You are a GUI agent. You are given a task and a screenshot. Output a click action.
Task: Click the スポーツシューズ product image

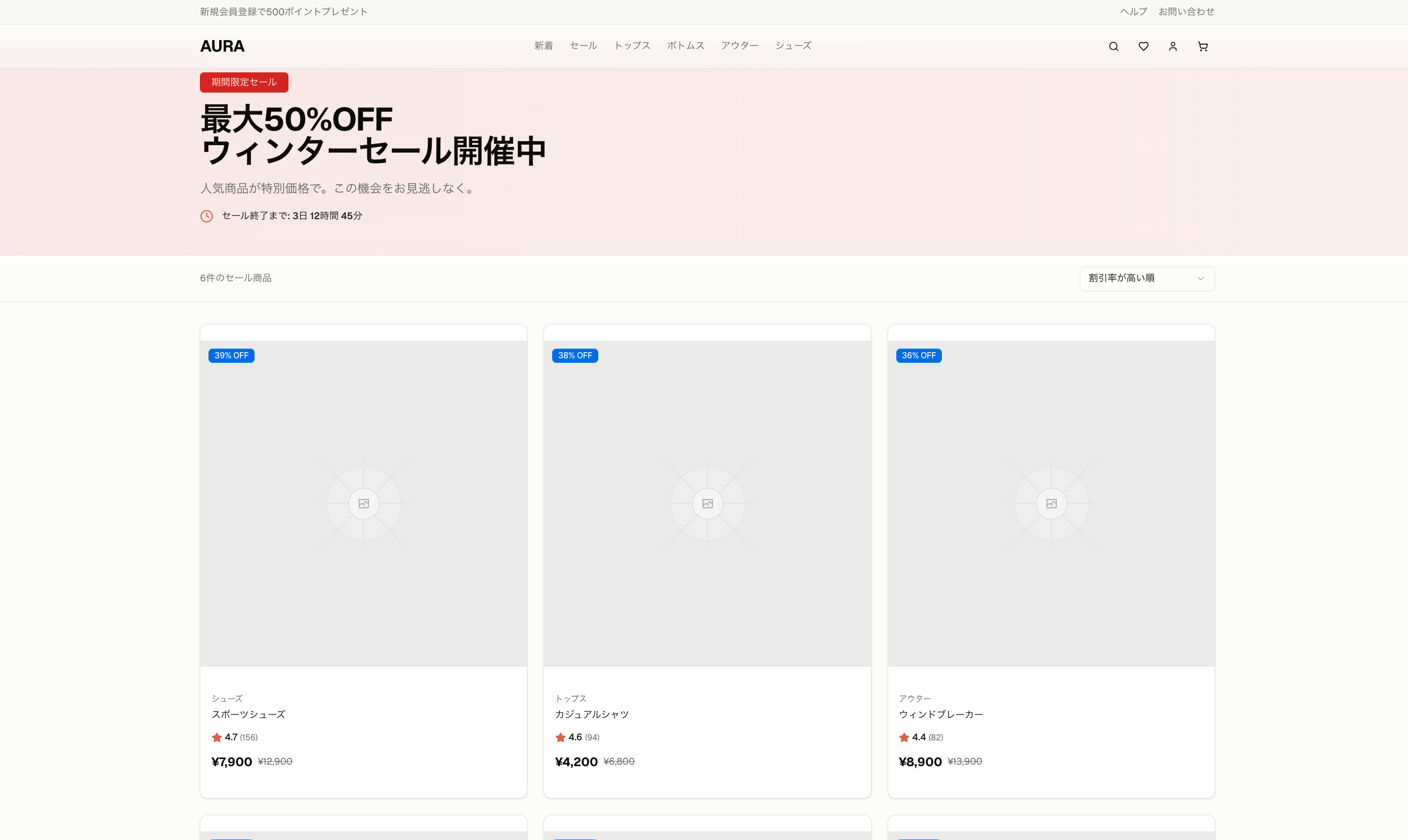click(x=363, y=503)
